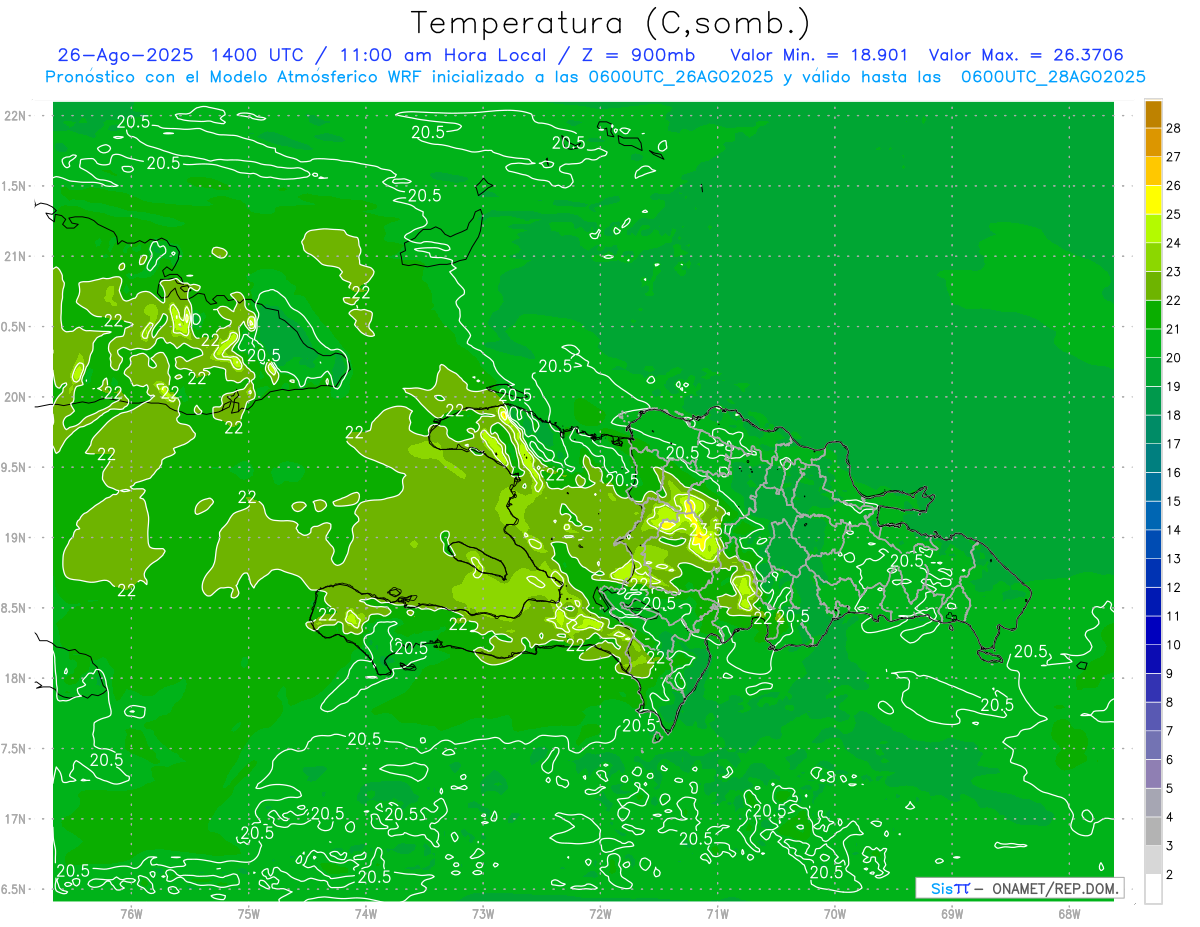Pick the gray swatch between 3 and 4
This screenshot has height=927, width=1200.
click(1153, 831)
